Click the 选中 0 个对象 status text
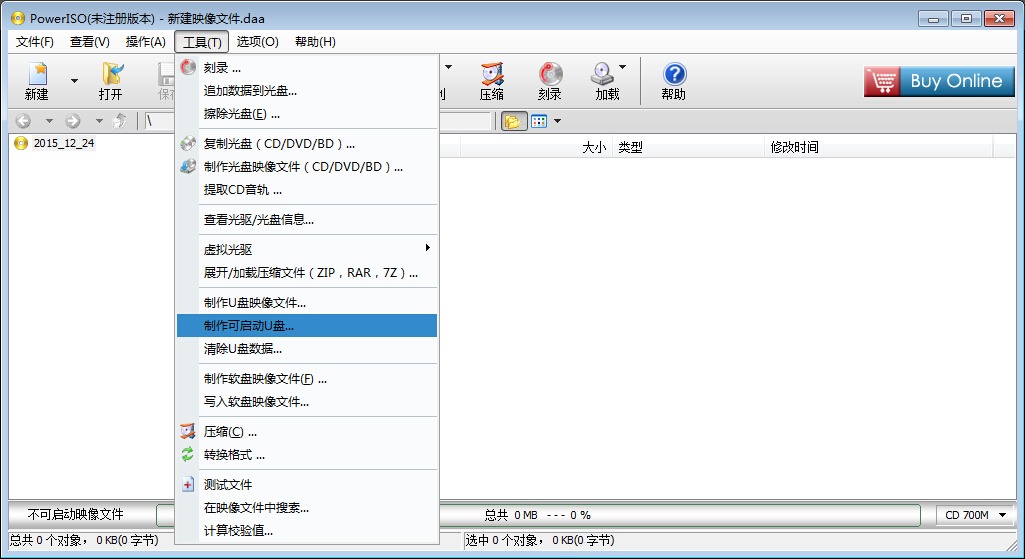 tap(540, 540)
